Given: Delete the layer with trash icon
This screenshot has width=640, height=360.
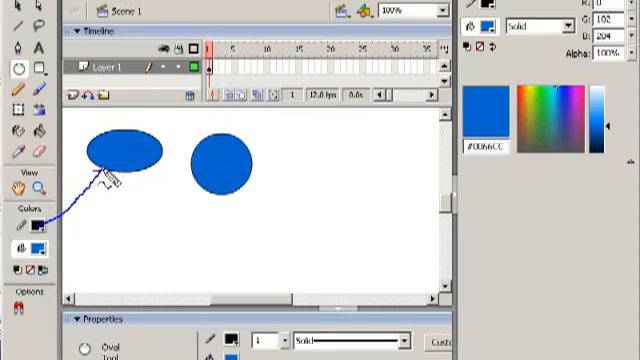Looking at the screenshot, I should click(190, 96).
